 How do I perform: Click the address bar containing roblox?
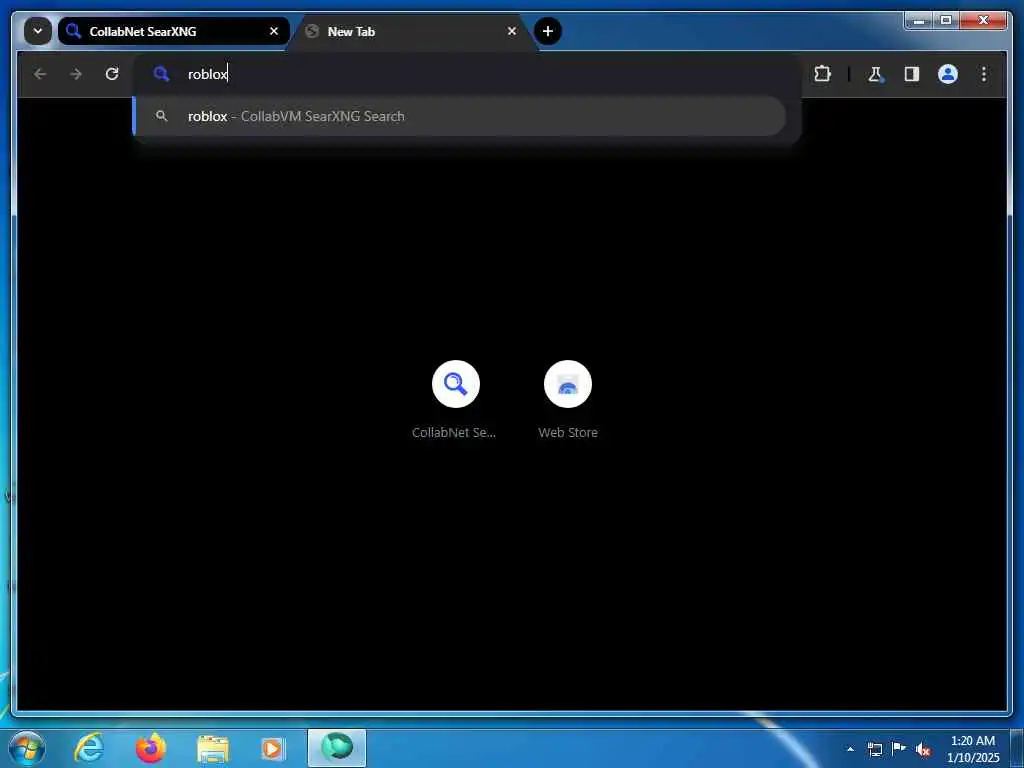tap(467, 74)
